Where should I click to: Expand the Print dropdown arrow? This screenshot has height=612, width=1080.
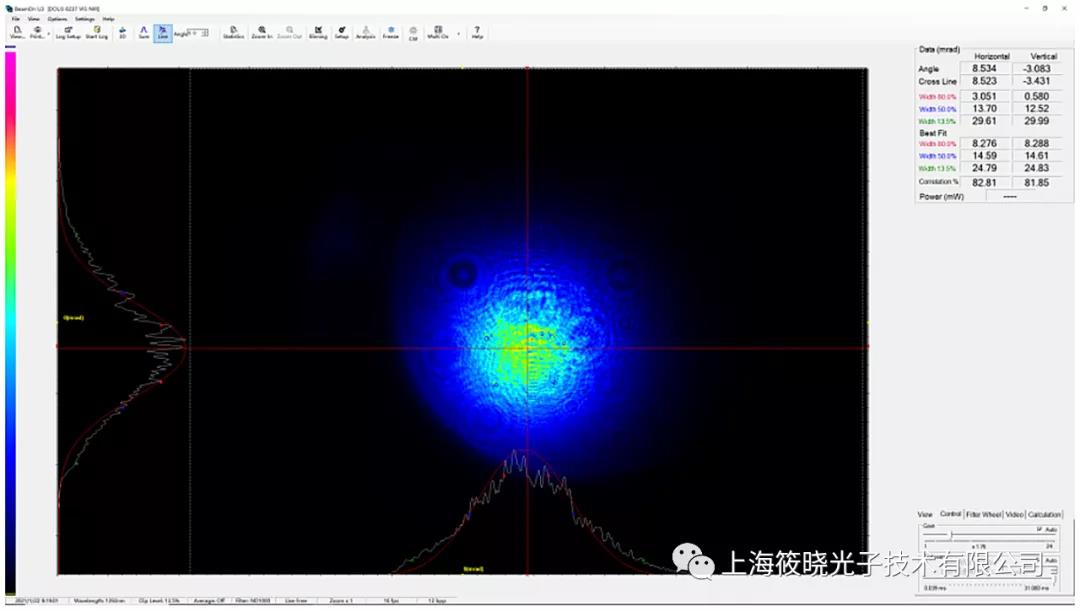pos(48,33)
